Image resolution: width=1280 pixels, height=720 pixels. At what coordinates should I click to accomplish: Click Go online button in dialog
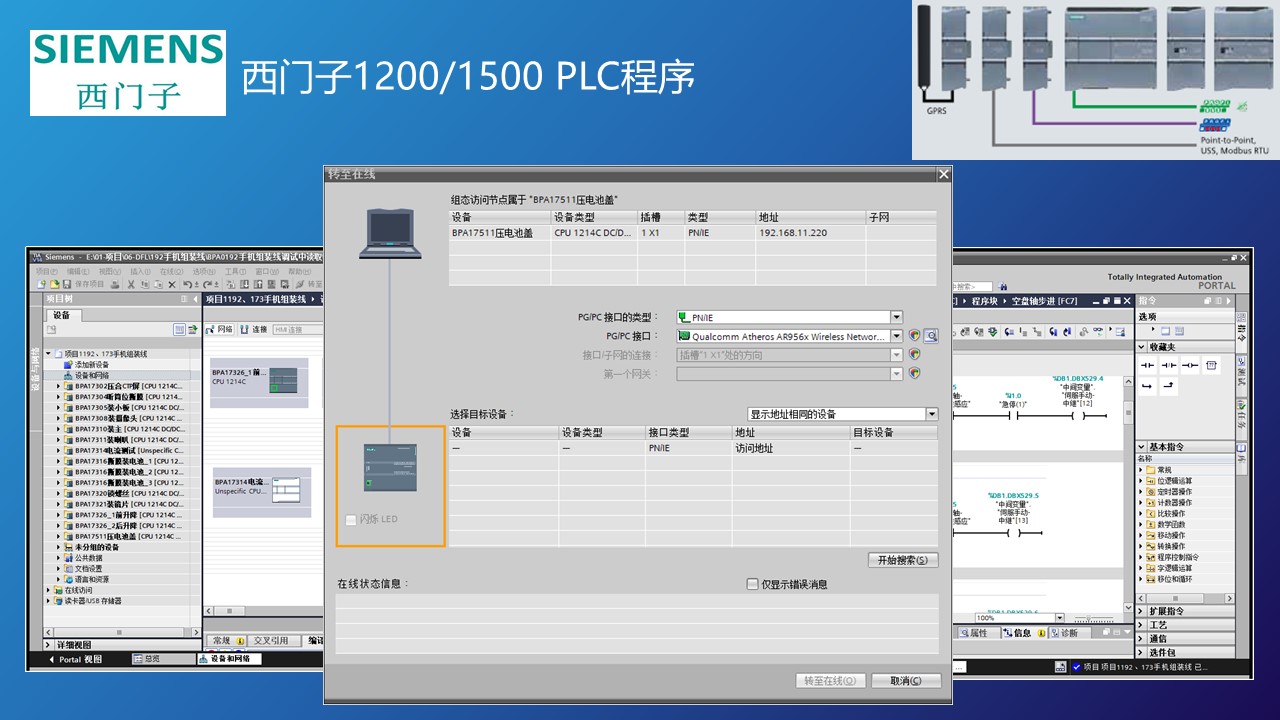[x=830, y=681]
